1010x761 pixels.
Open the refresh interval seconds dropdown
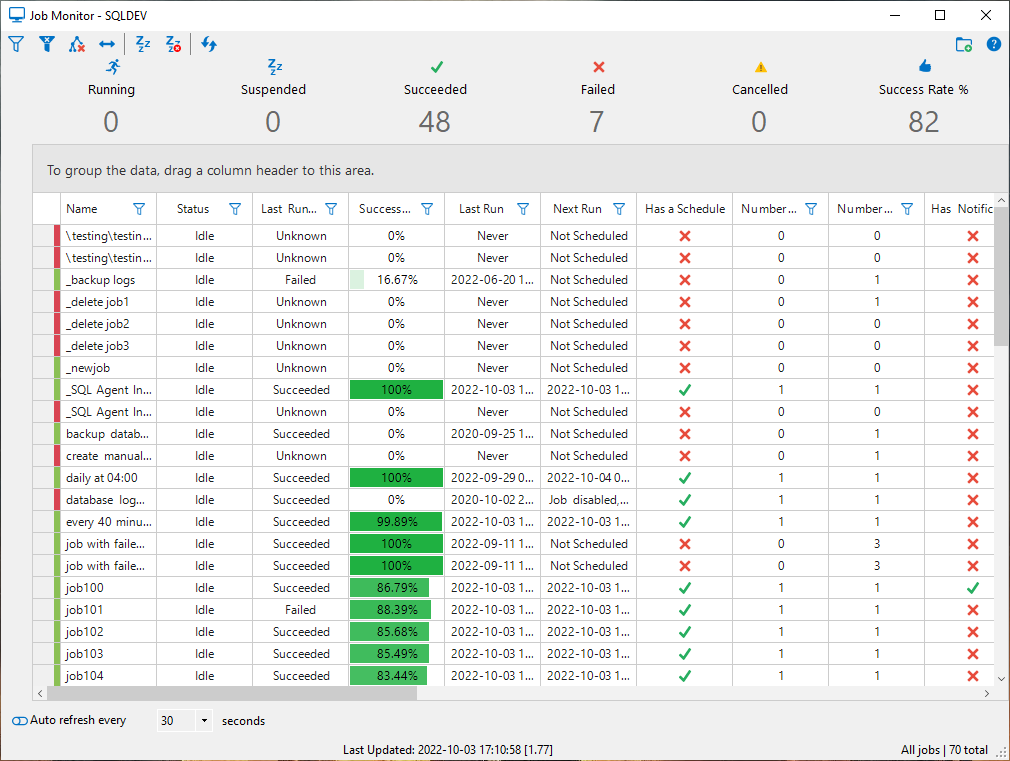coord(205,721)
